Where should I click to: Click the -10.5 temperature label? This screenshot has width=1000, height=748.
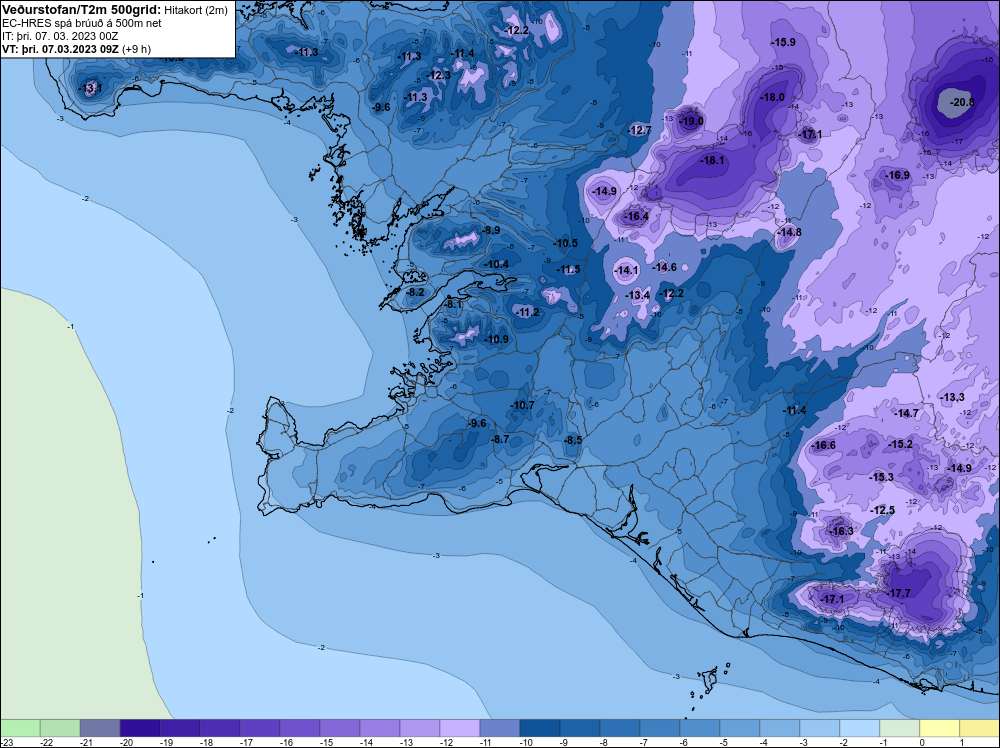(x=566, y=243)
